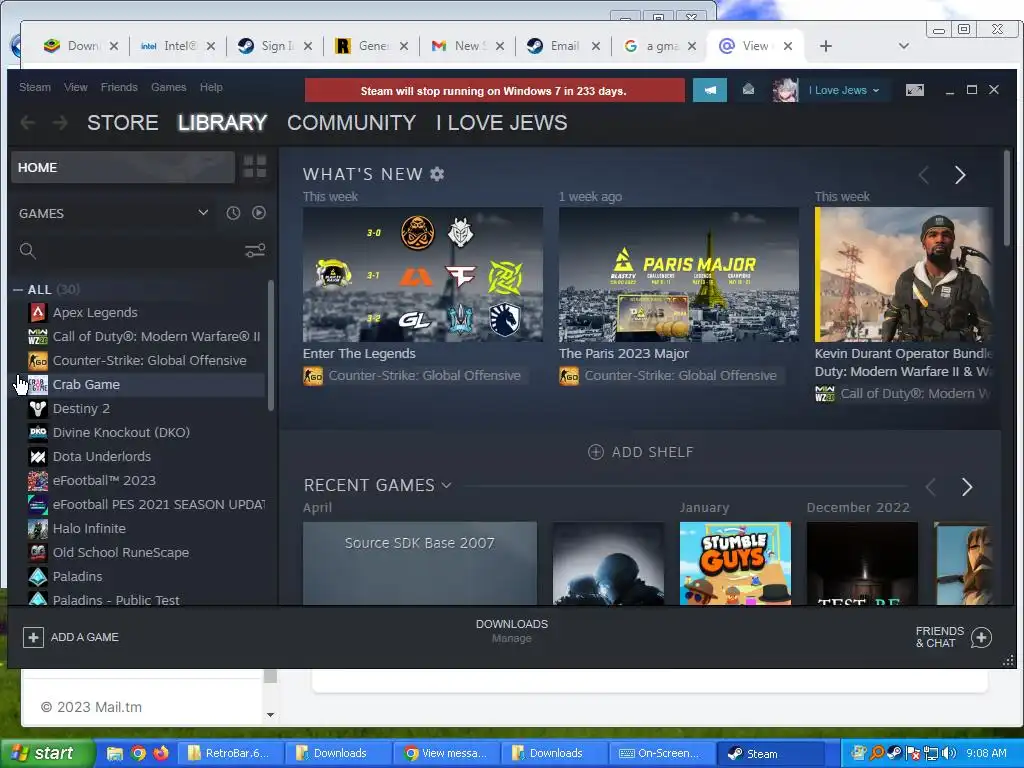Screen dimensions: 1024x768
Task: Open the Games menu
Action: [x=168, y=87]
